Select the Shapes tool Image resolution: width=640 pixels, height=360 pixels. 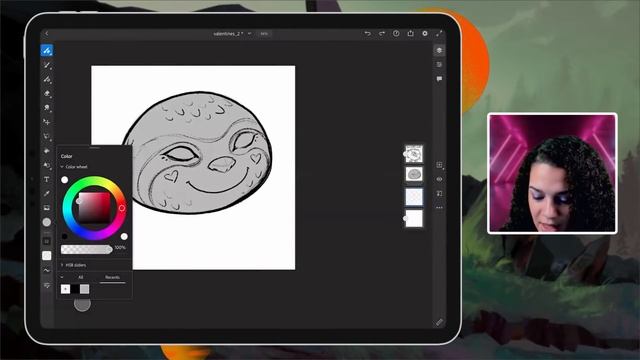coord(47,165)
